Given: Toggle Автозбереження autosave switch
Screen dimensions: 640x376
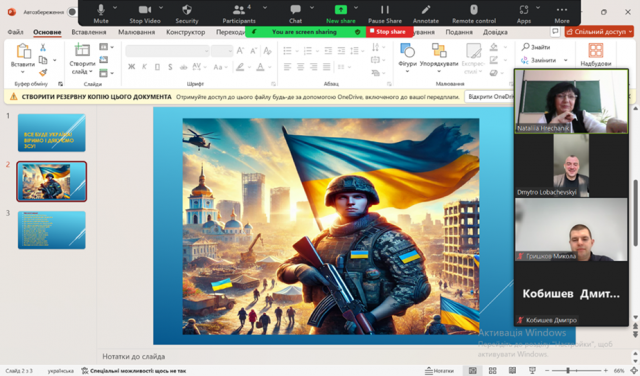Looking at the screenshot, I should point(72,12).
